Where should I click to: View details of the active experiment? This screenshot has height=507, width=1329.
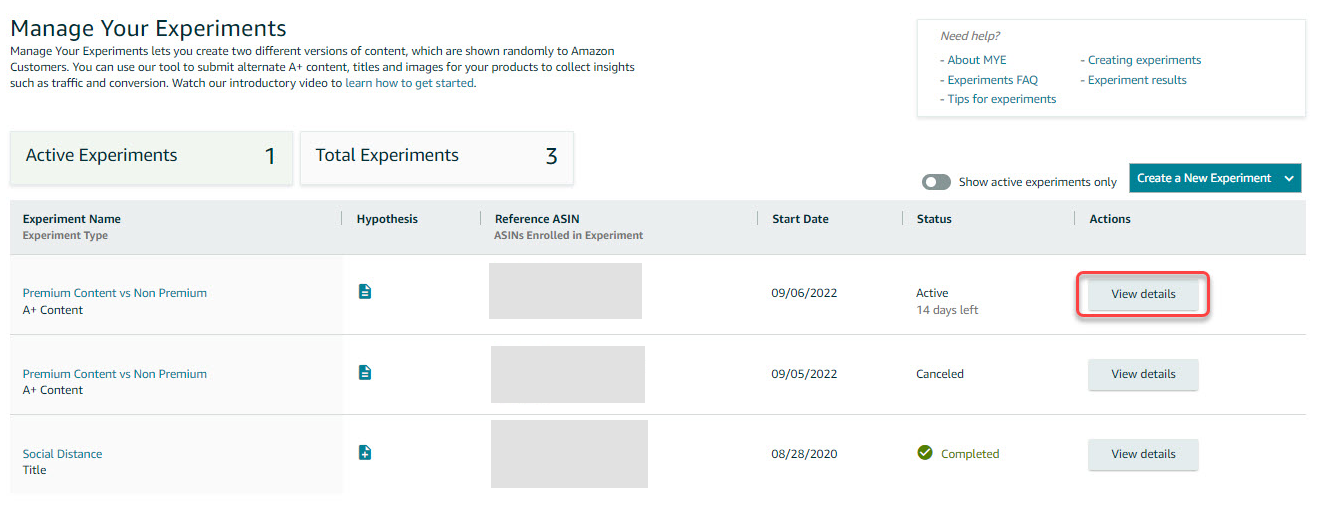(1143, 294)
